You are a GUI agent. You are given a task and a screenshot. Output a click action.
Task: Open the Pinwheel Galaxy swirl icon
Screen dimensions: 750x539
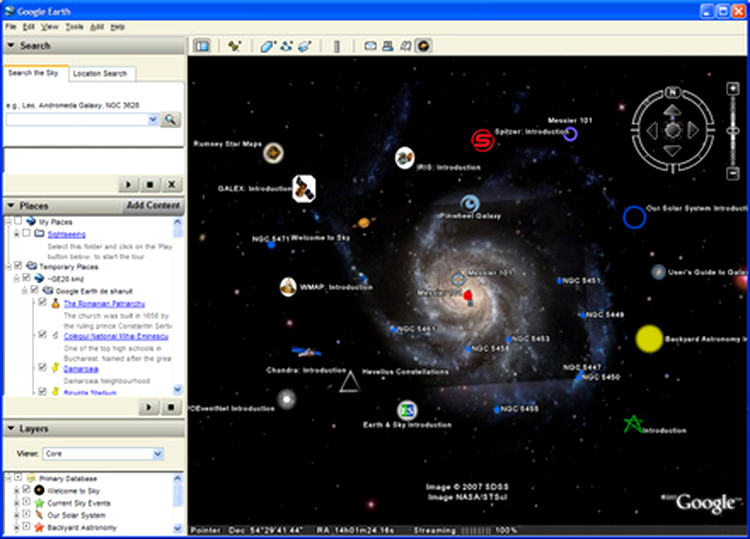[x=470, y=204]
